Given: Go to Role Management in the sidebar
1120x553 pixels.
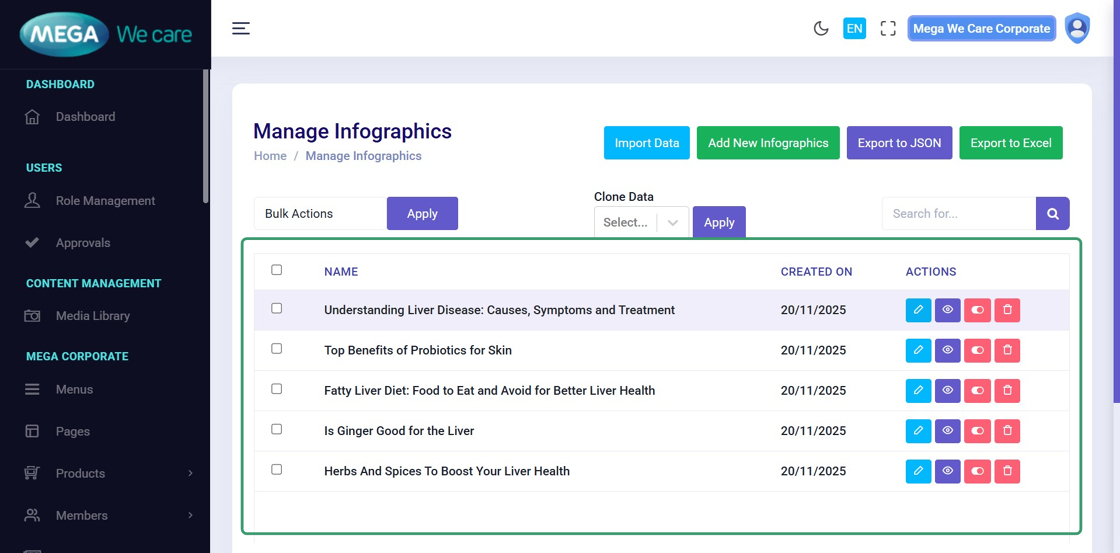Looking at the screenshot, I should [105, 201].
